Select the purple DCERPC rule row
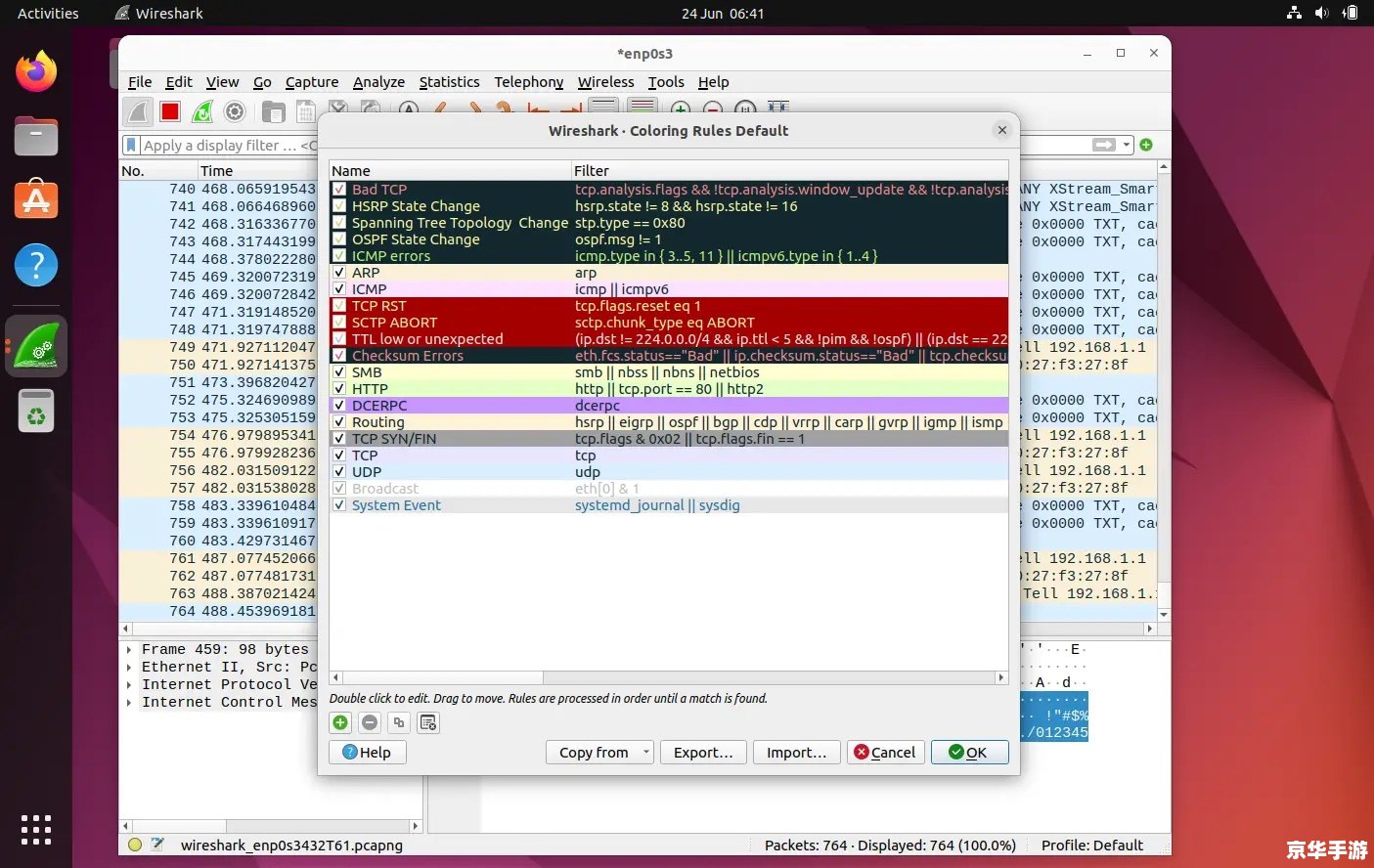Viewport: 1374px width, 868px height. pyautogui.click(x=669, y=406)
